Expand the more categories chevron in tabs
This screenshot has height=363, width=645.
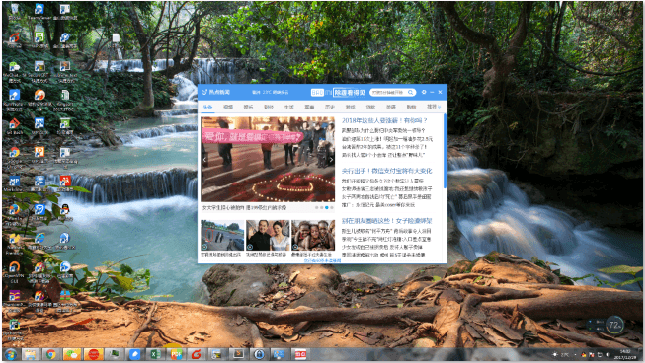(440, 107)
